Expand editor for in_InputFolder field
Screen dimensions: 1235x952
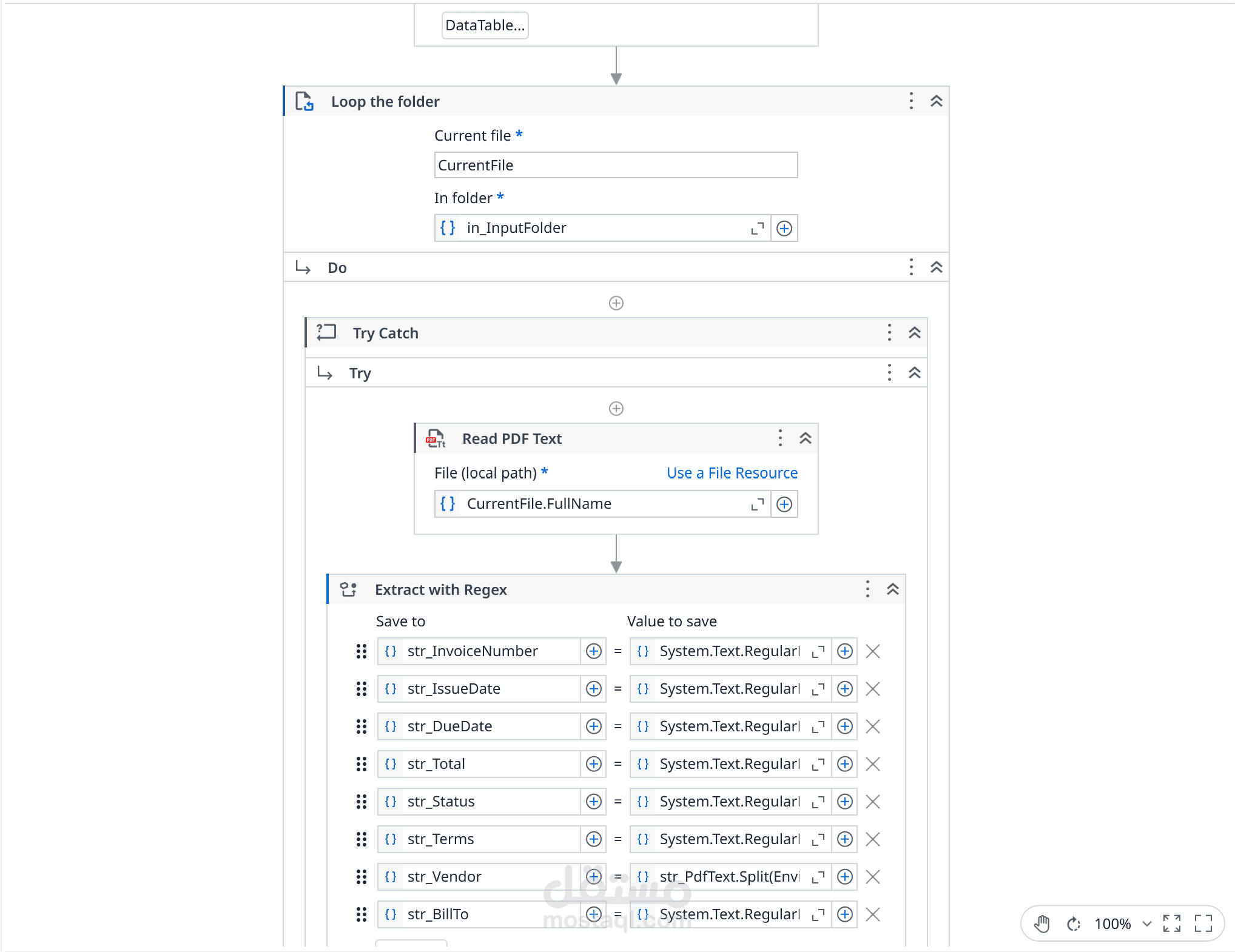coord(757,229)
